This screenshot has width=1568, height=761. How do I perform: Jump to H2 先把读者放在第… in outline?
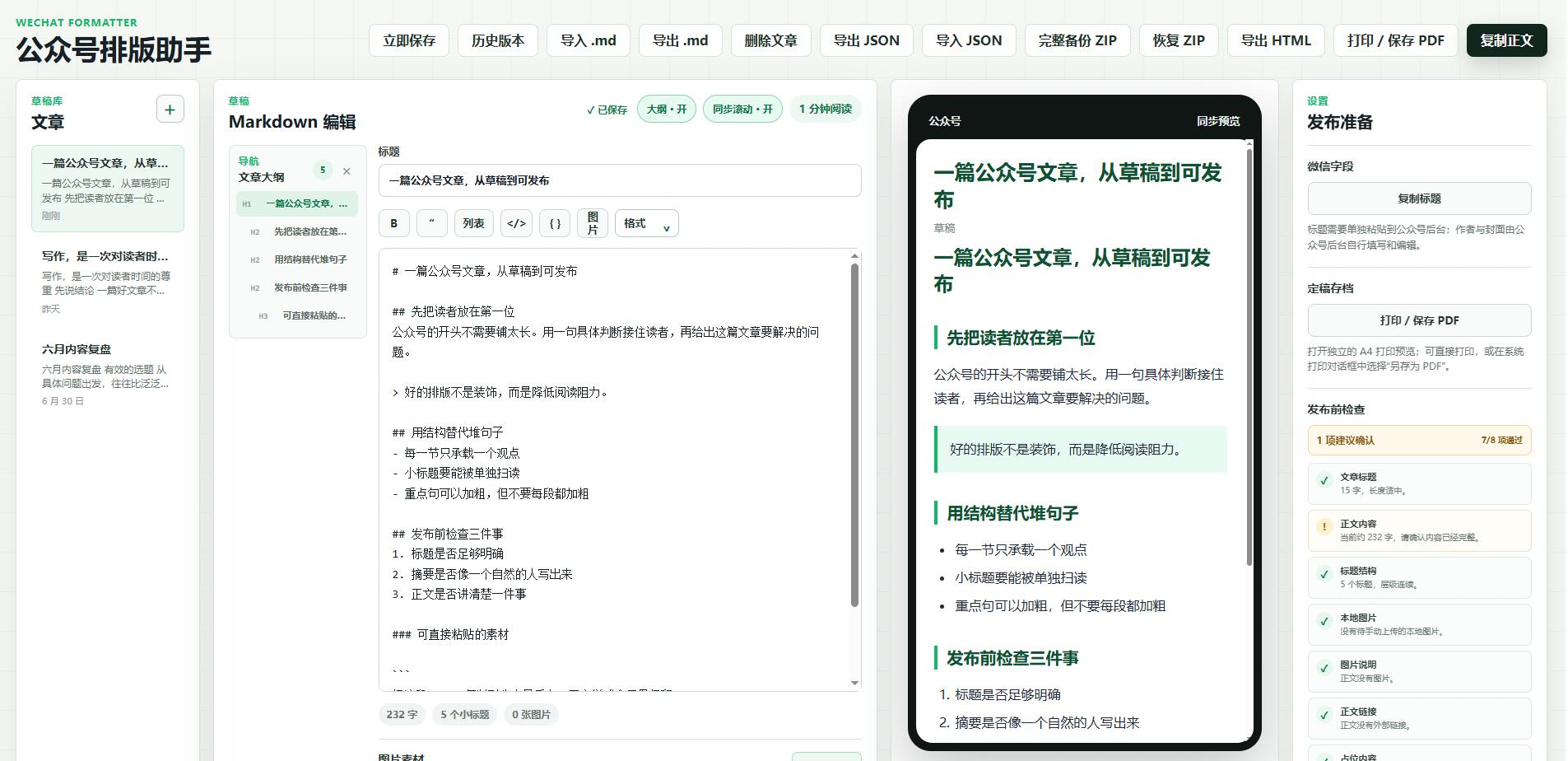[x=297, y=231]
